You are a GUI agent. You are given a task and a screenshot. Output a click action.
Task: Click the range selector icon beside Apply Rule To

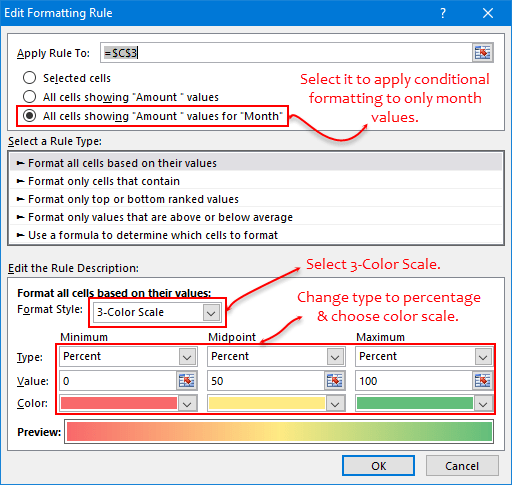point(483,53)
